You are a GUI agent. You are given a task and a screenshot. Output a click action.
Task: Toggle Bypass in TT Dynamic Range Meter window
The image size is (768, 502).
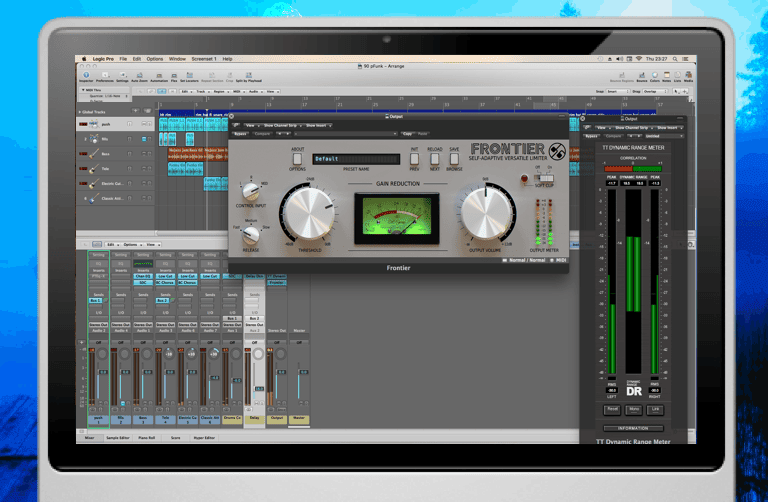592,136
